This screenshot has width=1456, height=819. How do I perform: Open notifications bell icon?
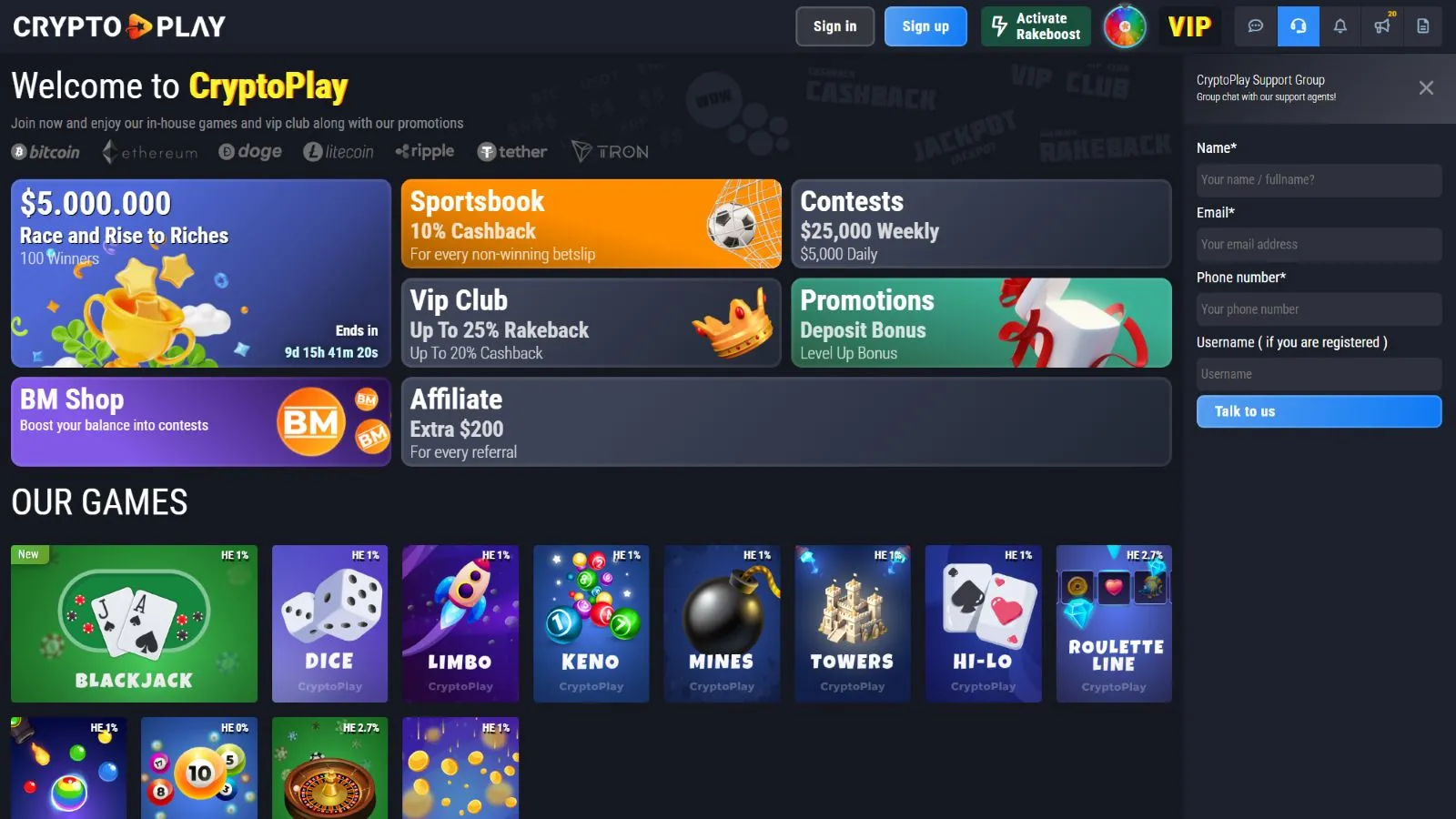coord(1340,26)
